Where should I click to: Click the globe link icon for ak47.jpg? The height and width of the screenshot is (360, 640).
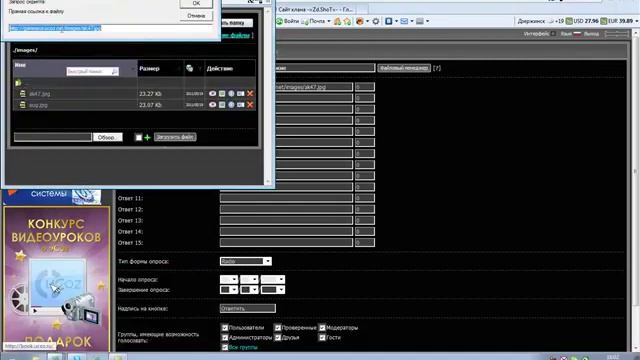231,93
